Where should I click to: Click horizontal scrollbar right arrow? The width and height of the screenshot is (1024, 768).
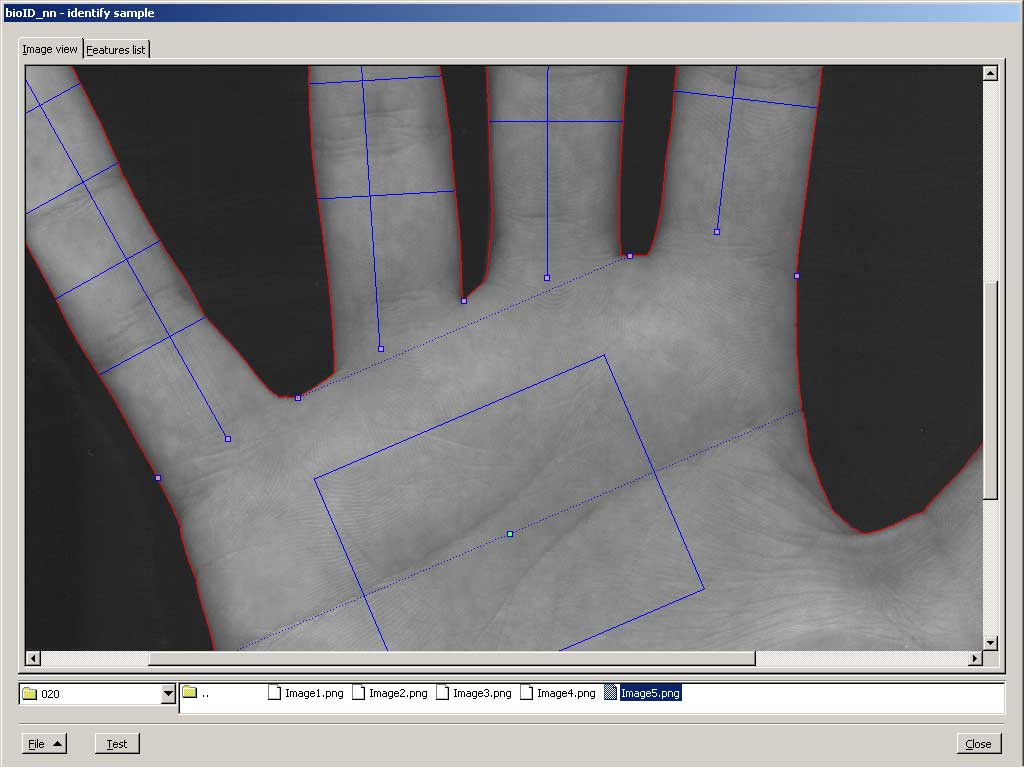(975, 658)
